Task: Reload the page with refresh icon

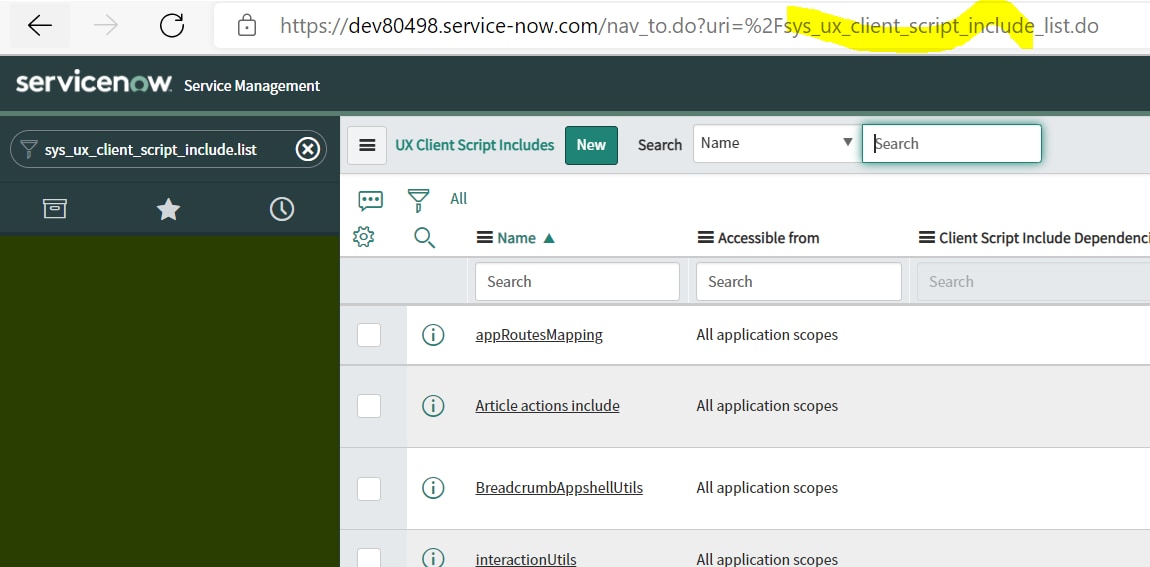Action: 172,26
